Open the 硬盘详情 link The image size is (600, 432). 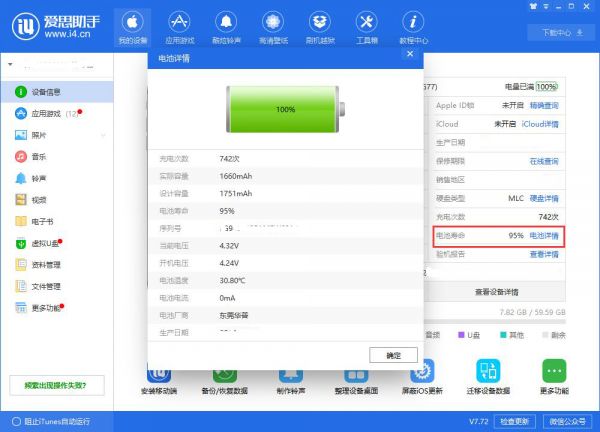point(544,199)
